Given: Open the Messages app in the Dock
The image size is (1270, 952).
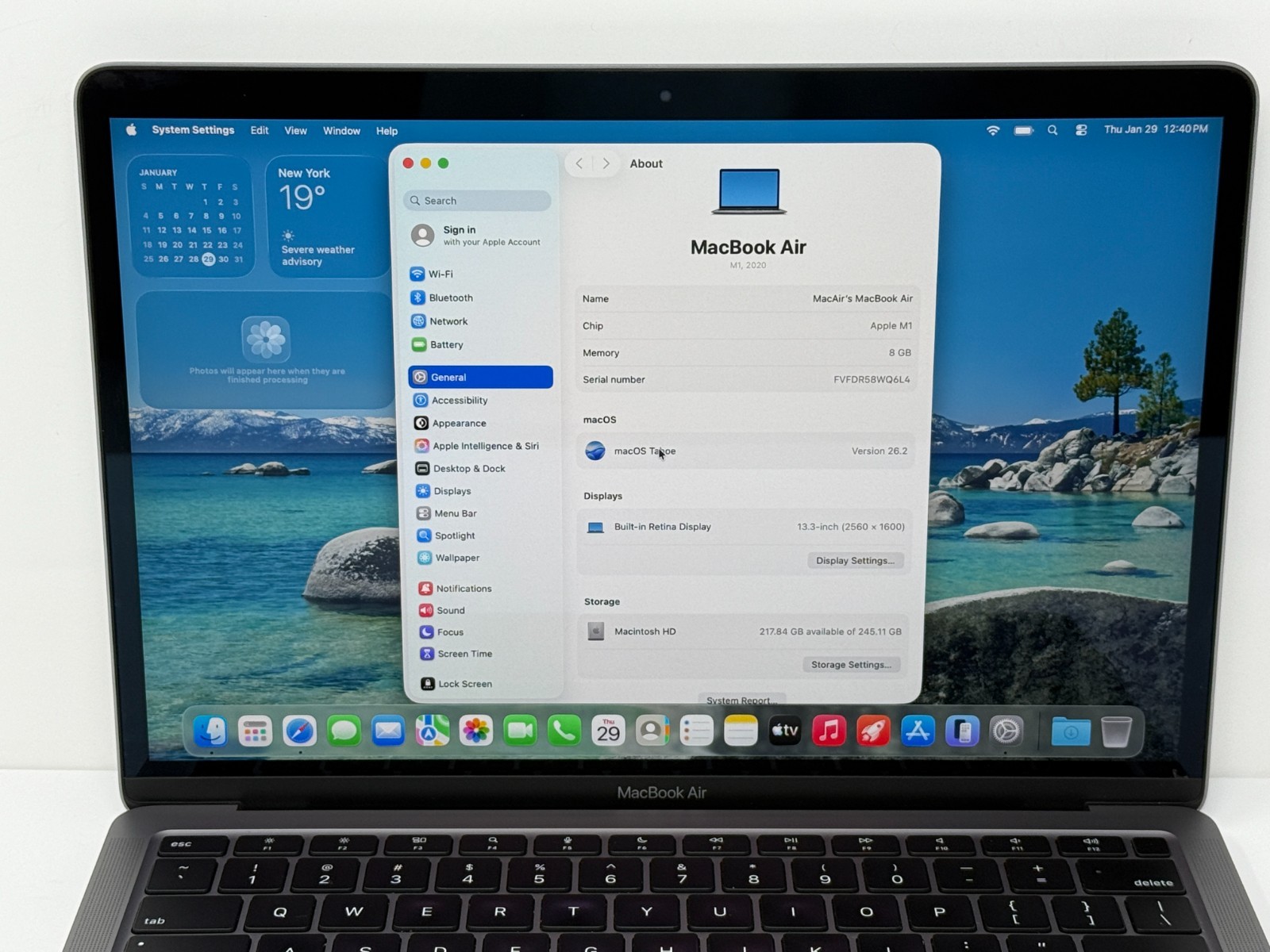Looking at the screenshot, I should click(x=344, y=731).
